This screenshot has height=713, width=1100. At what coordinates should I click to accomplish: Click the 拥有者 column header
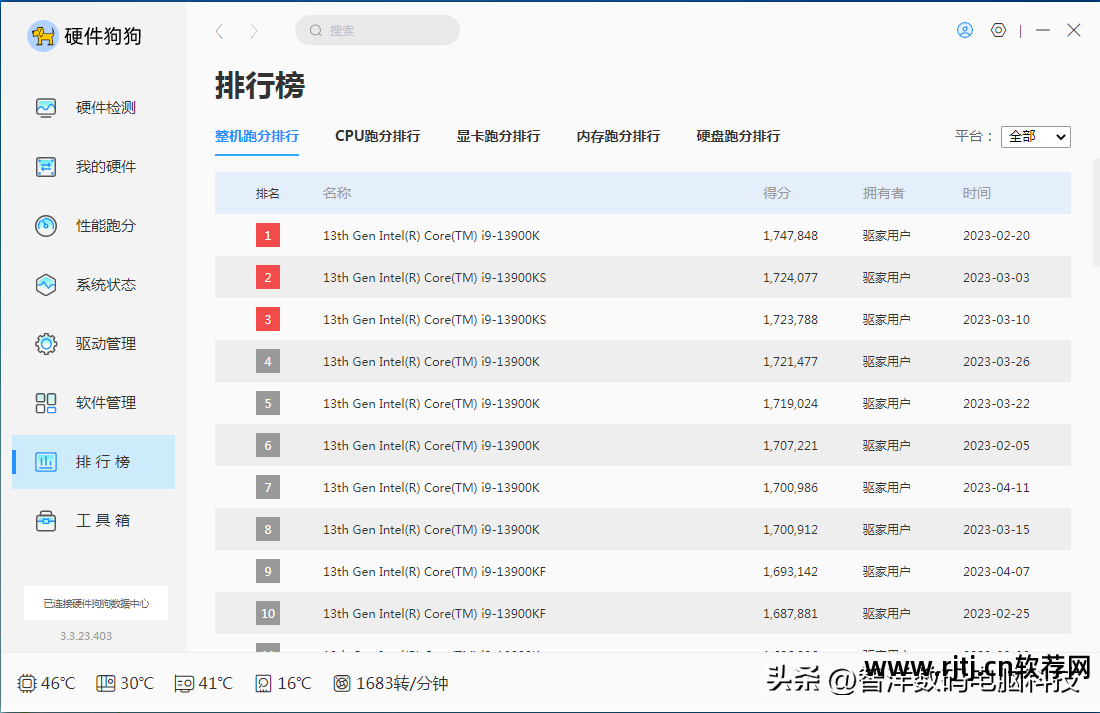point(883,193)
